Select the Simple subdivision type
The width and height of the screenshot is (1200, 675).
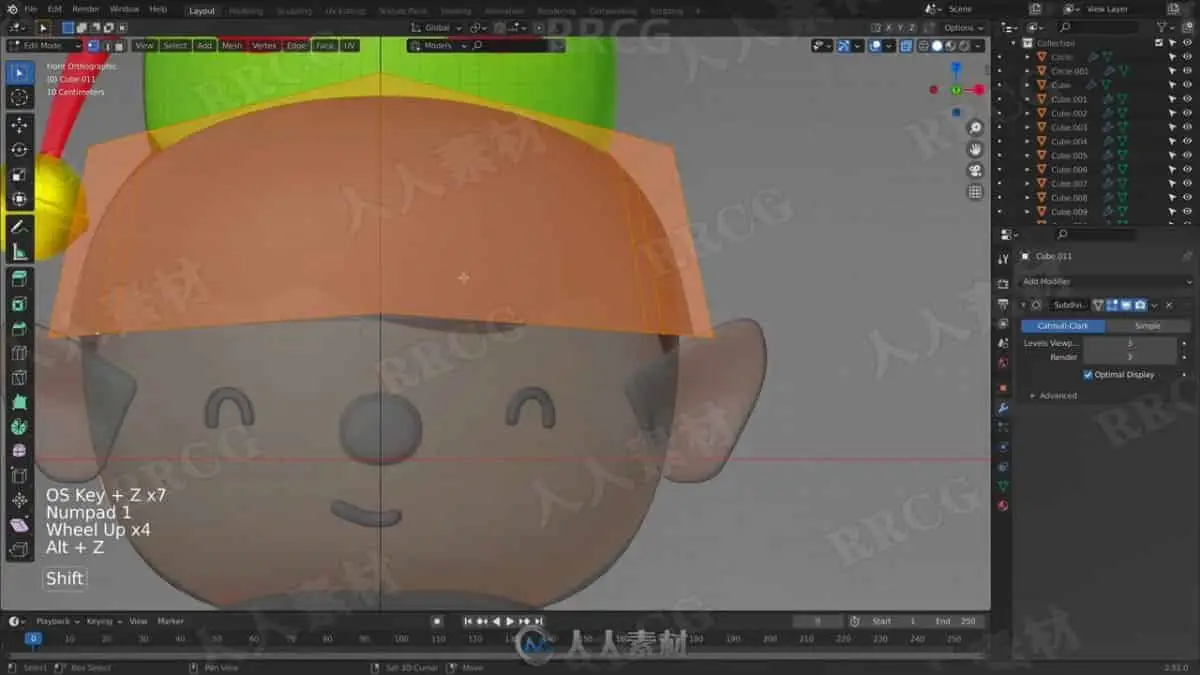click(1148, 326)
